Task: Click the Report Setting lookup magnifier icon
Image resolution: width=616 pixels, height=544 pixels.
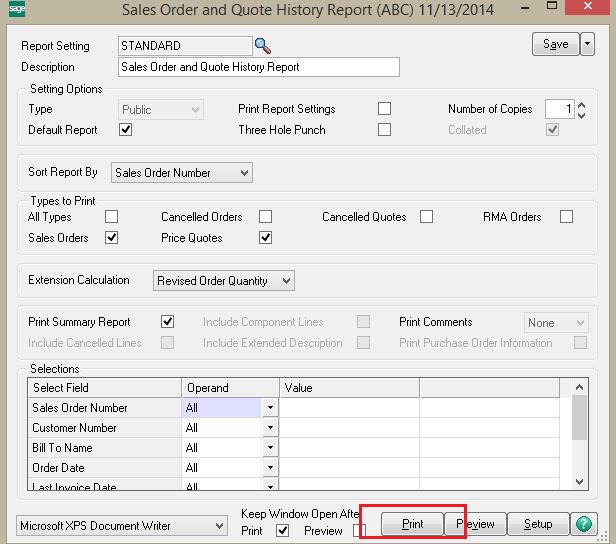Action: 263,45
